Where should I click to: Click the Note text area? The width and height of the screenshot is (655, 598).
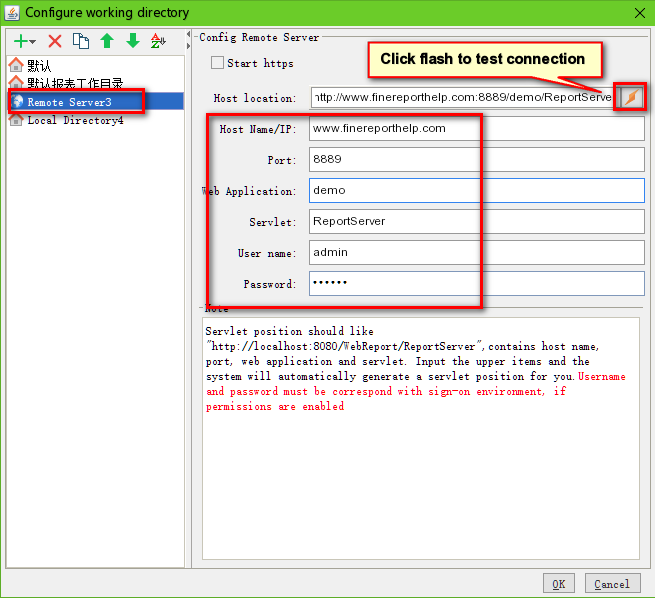pyautogui.click(x=421, y=438)
